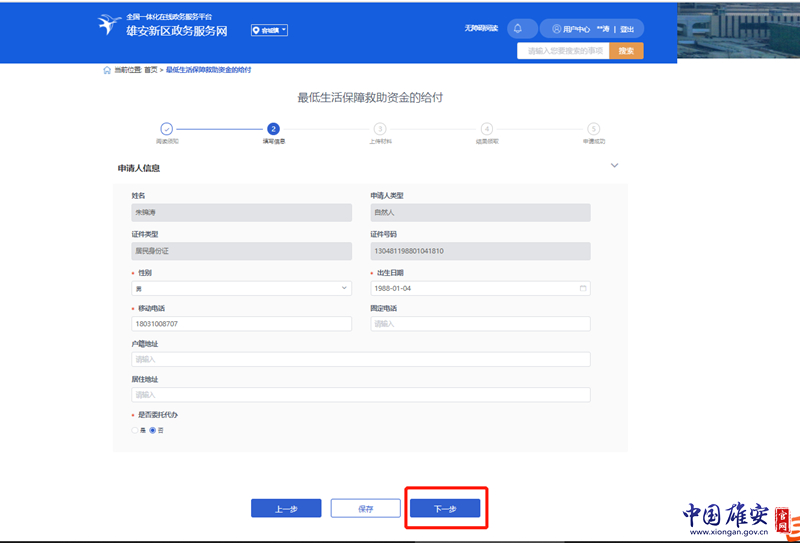
Task: Click the 下一步 button
Action: [x=445, y=508]
